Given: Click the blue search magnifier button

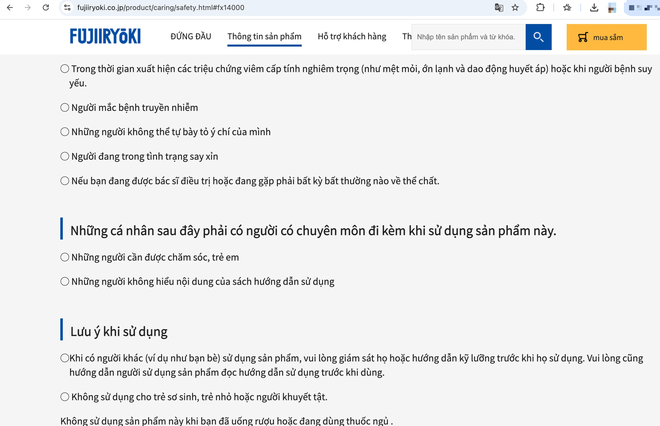Looking at the screenshot, I should click(x=538, y=37).
